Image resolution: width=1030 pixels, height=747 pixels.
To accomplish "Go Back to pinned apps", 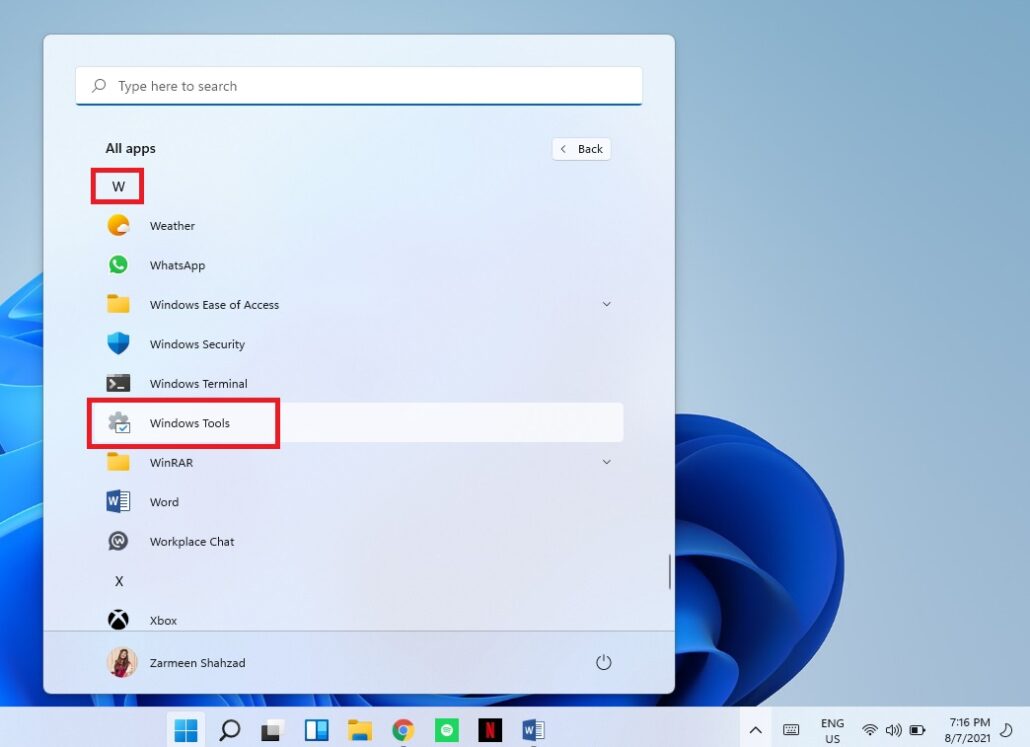I will [581, 149].
